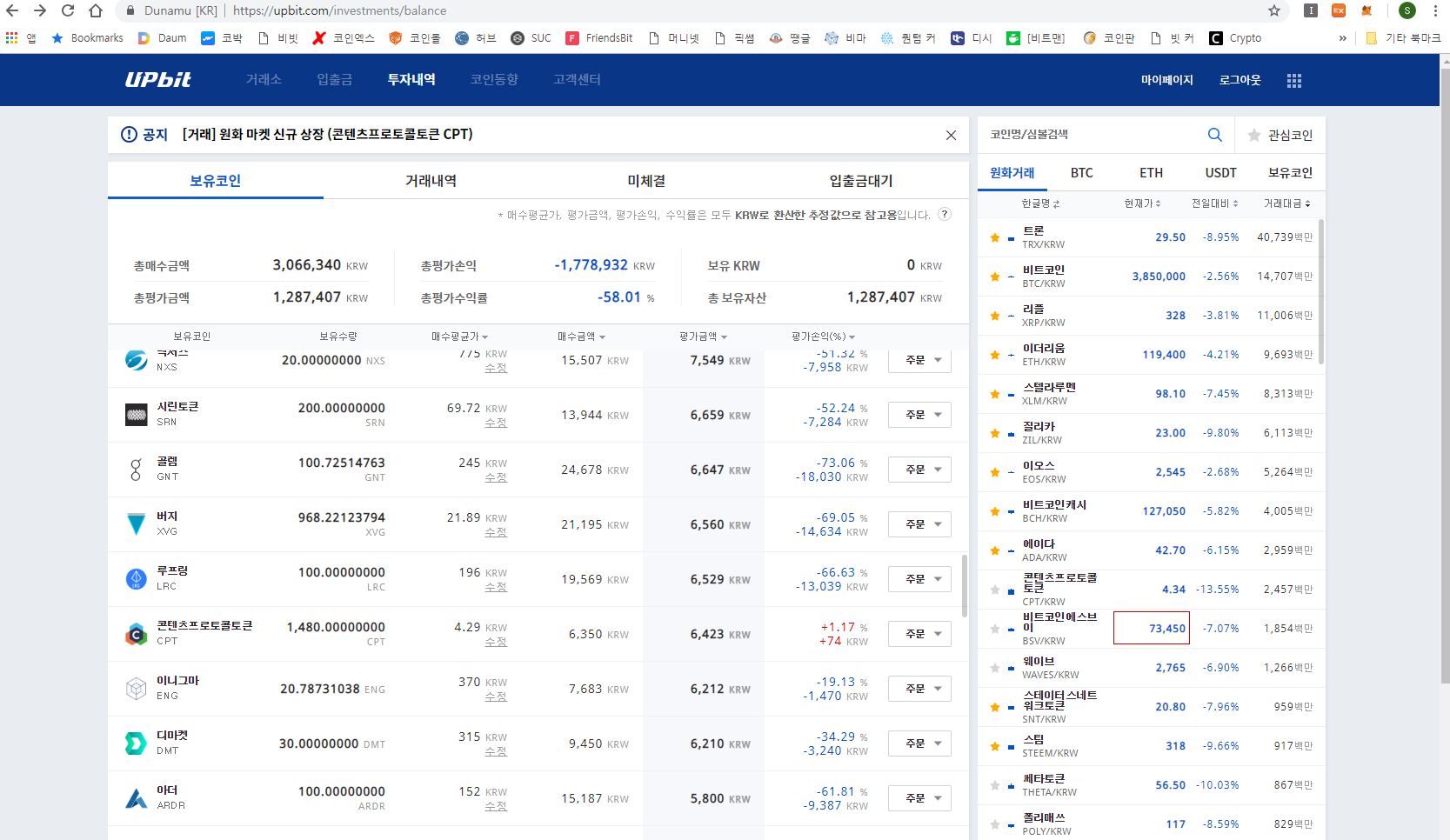Open the 고객센터 menu
The width and height of the screenshot is (1450, 840).
pos(577,80)
